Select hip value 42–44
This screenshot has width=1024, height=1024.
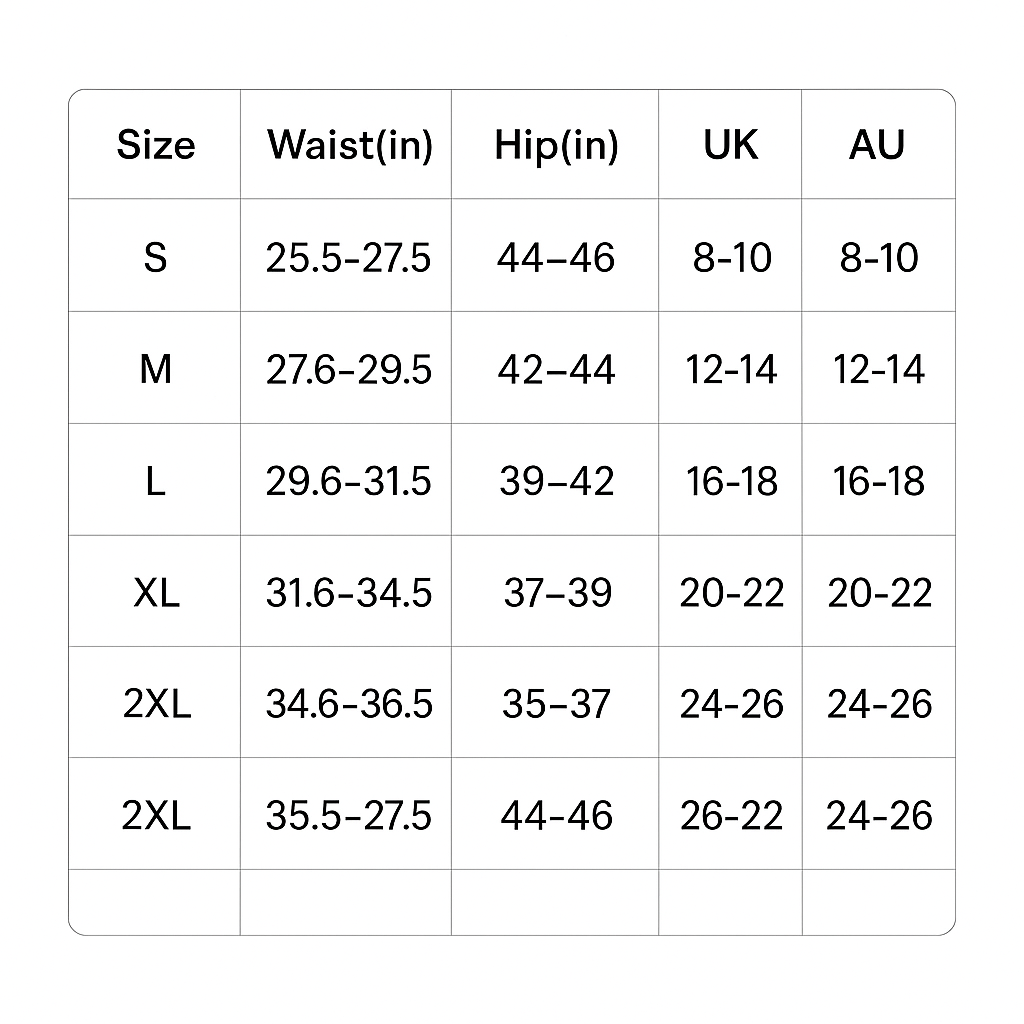click(556, 370)
